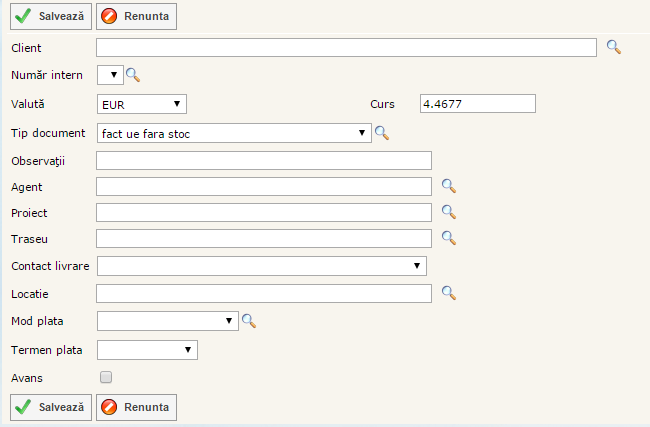
Task: Click the top Salvează button
Action: pos(51,17)
